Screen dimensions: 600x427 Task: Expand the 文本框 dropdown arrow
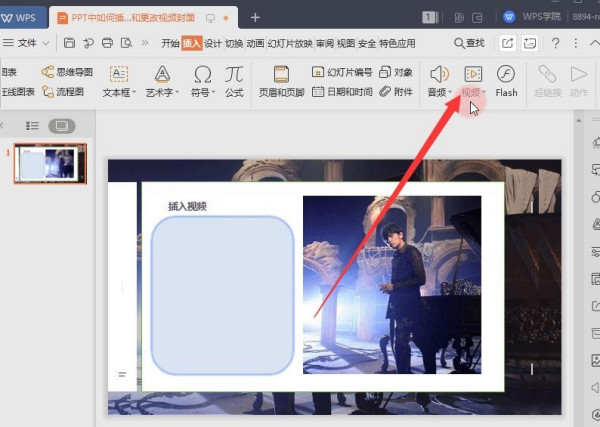click(134, 93)
